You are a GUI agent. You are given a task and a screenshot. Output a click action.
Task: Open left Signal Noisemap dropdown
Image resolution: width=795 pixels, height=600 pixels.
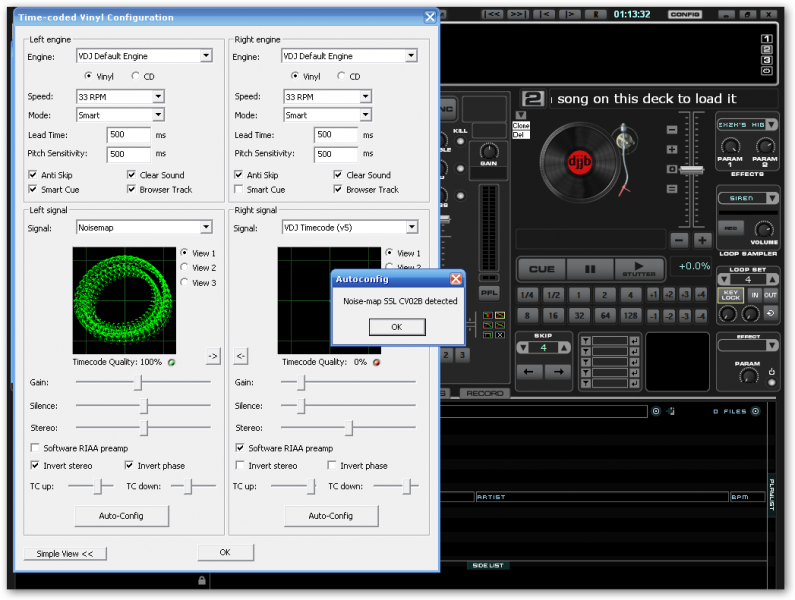(x=206, y=227)
